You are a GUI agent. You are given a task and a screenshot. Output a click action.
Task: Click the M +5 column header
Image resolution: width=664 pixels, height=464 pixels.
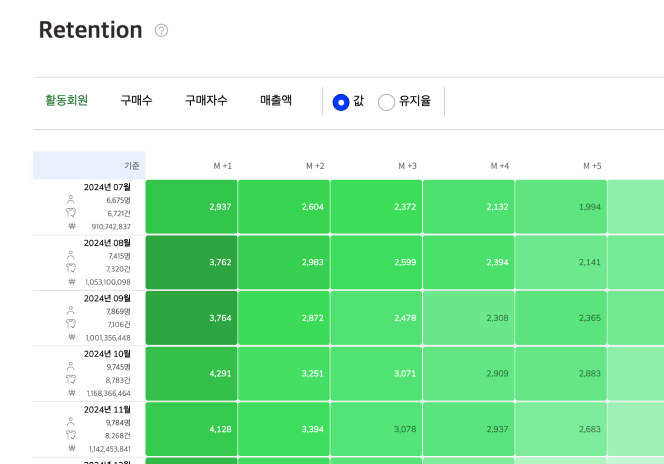point(592,166)
